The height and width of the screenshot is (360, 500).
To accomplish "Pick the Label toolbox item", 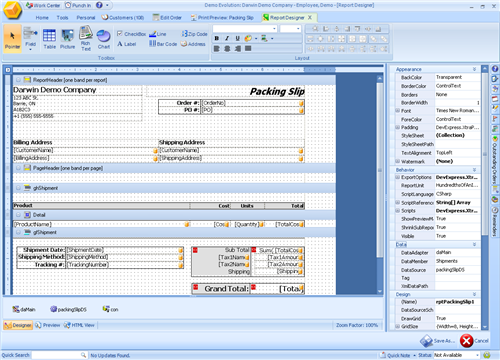I will pyautogui.click(x=127, y=44).
